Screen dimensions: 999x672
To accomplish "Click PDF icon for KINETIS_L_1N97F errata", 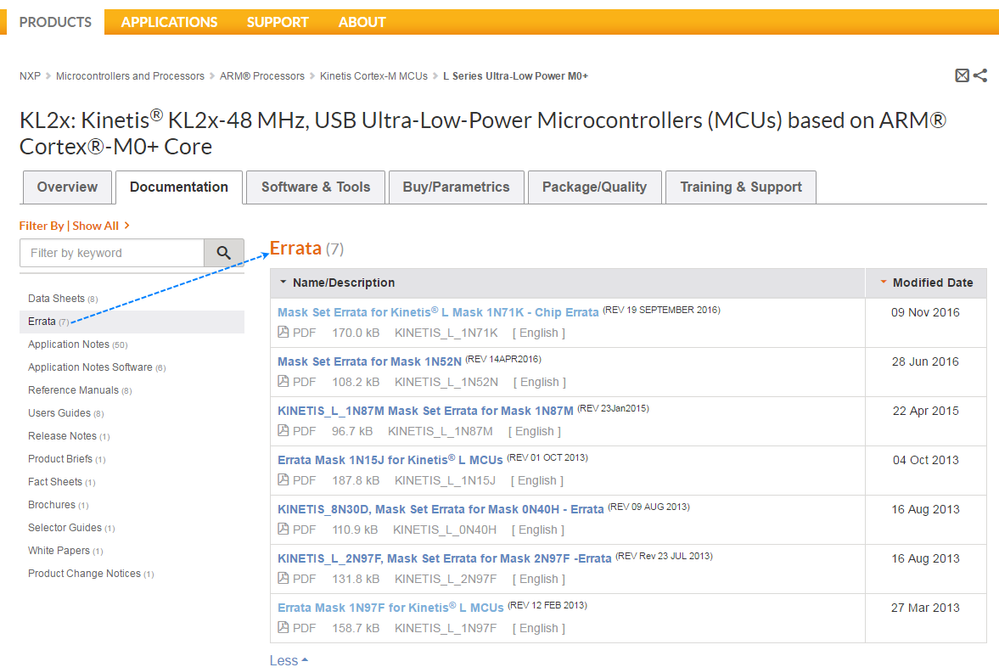I will click(284, 627).
